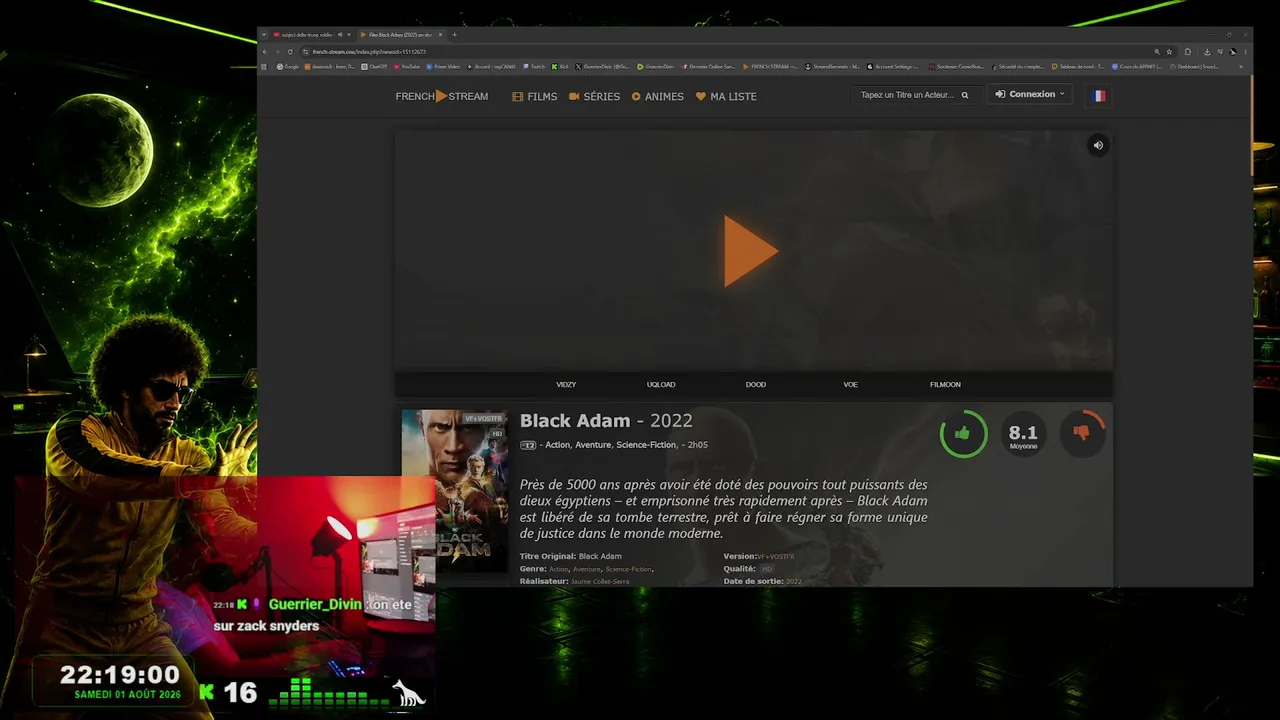Go to French Stream home logo
Viewport: 1280px width, 720px height.
442,96
